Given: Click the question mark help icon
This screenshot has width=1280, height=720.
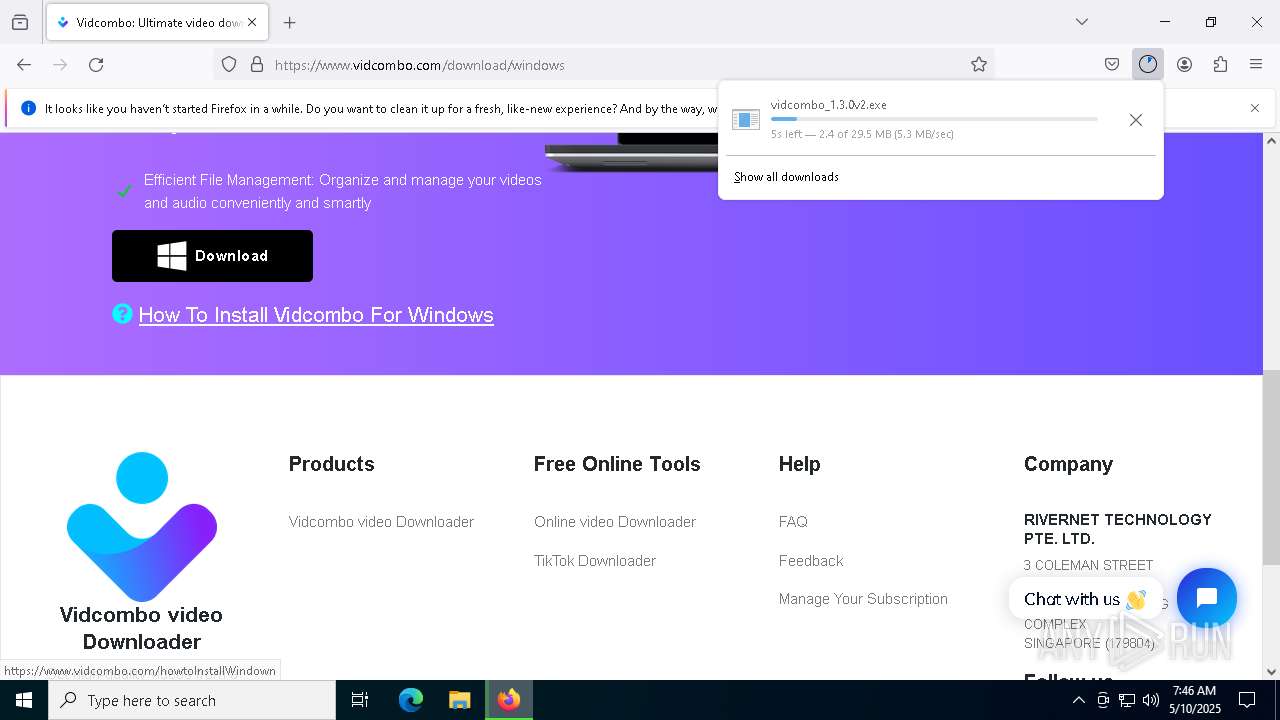Looking at the screenshot, I should point(122,314).
